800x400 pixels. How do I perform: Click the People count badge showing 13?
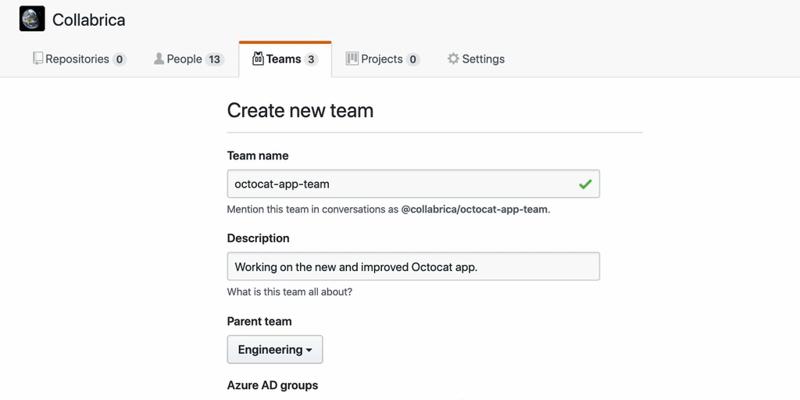tap(214, 60)
